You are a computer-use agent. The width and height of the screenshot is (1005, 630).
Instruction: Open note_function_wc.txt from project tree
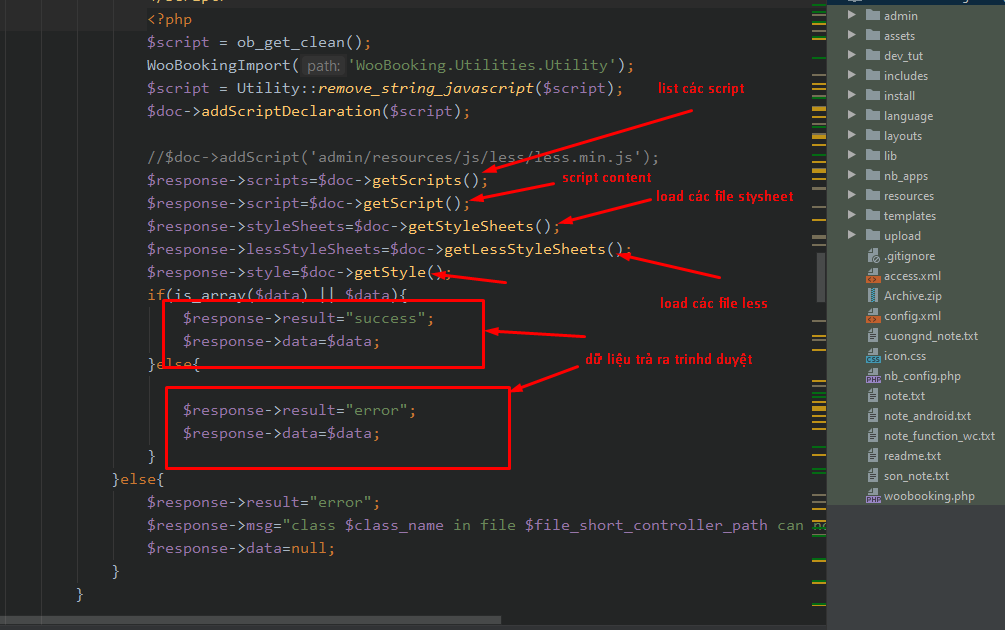pyautogui.click(x=939, y=436)
